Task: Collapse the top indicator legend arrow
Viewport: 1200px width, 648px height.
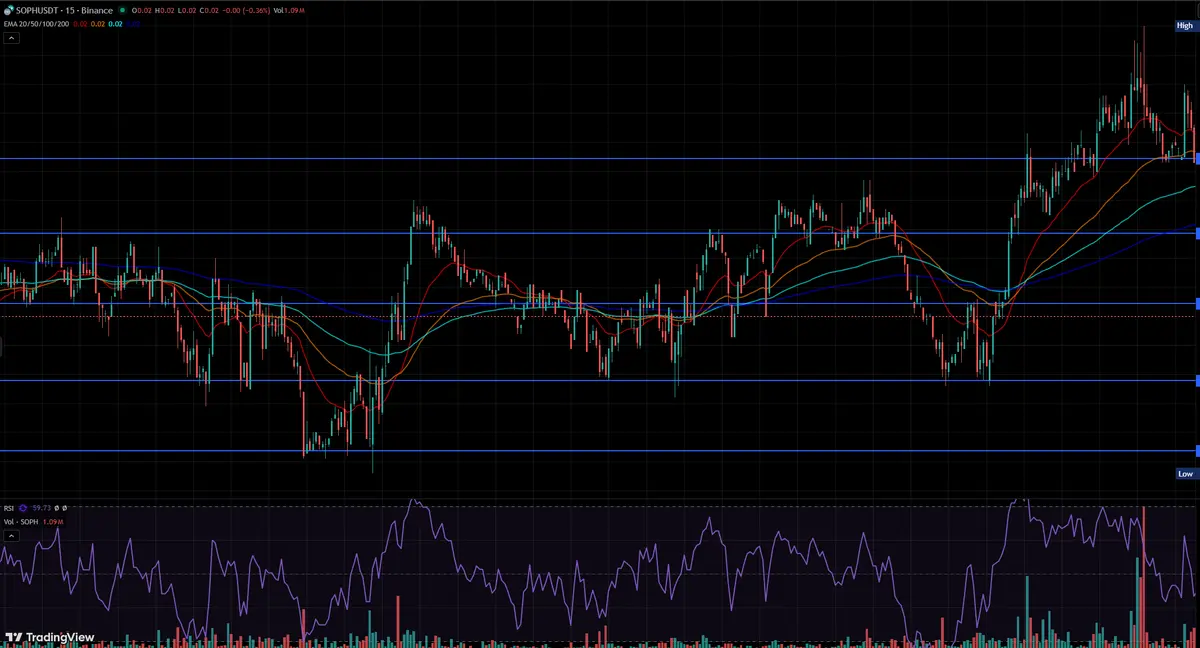Action: pos(11,38)
